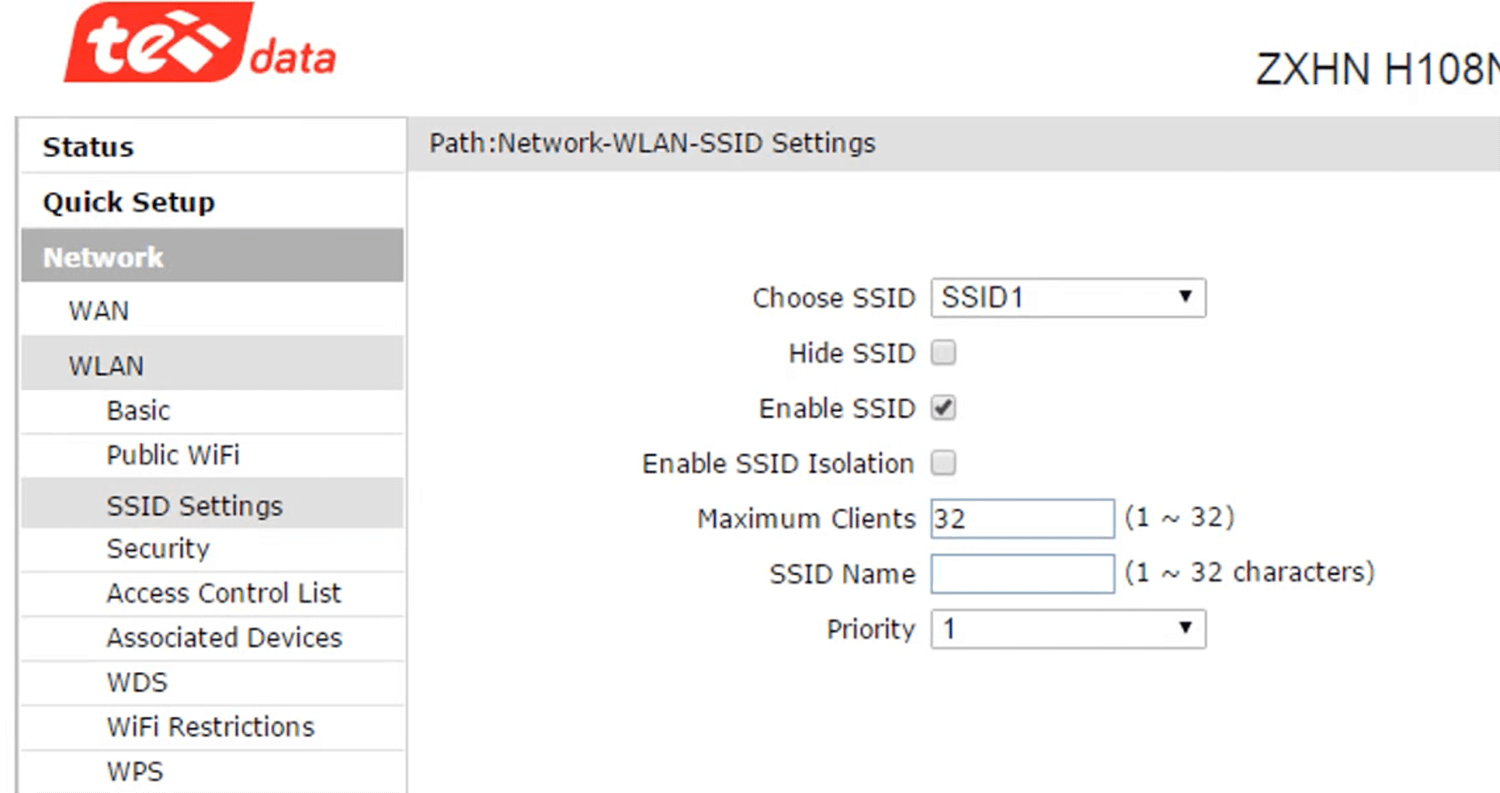This screenshot has height=793, width=1500.
Task: Toggle the Hide SSID checkbox
Action: point(943,353)
